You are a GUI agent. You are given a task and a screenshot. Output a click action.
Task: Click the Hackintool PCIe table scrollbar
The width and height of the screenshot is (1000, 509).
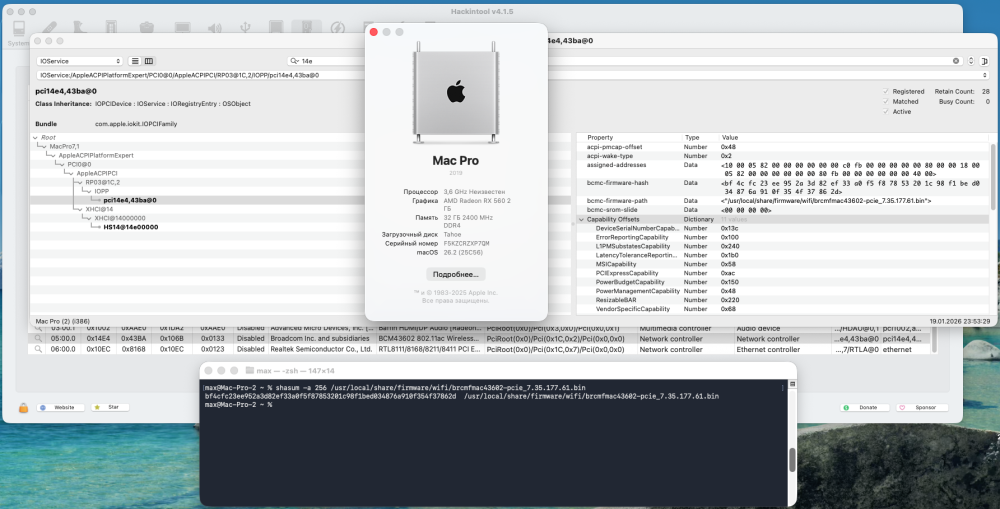[934, 339]
